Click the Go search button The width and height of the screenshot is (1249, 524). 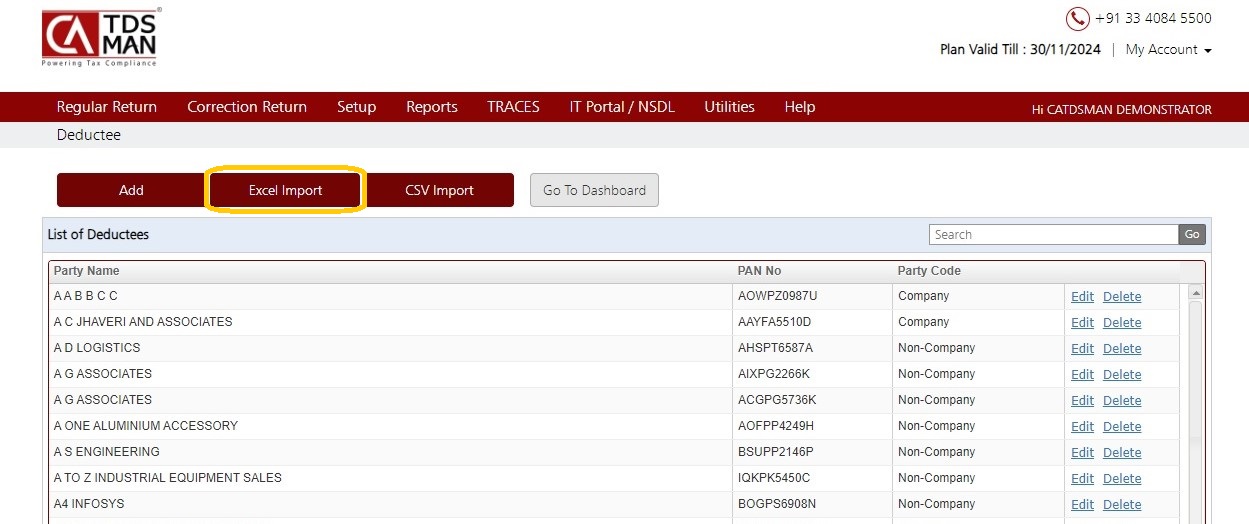coord(1192,234)
